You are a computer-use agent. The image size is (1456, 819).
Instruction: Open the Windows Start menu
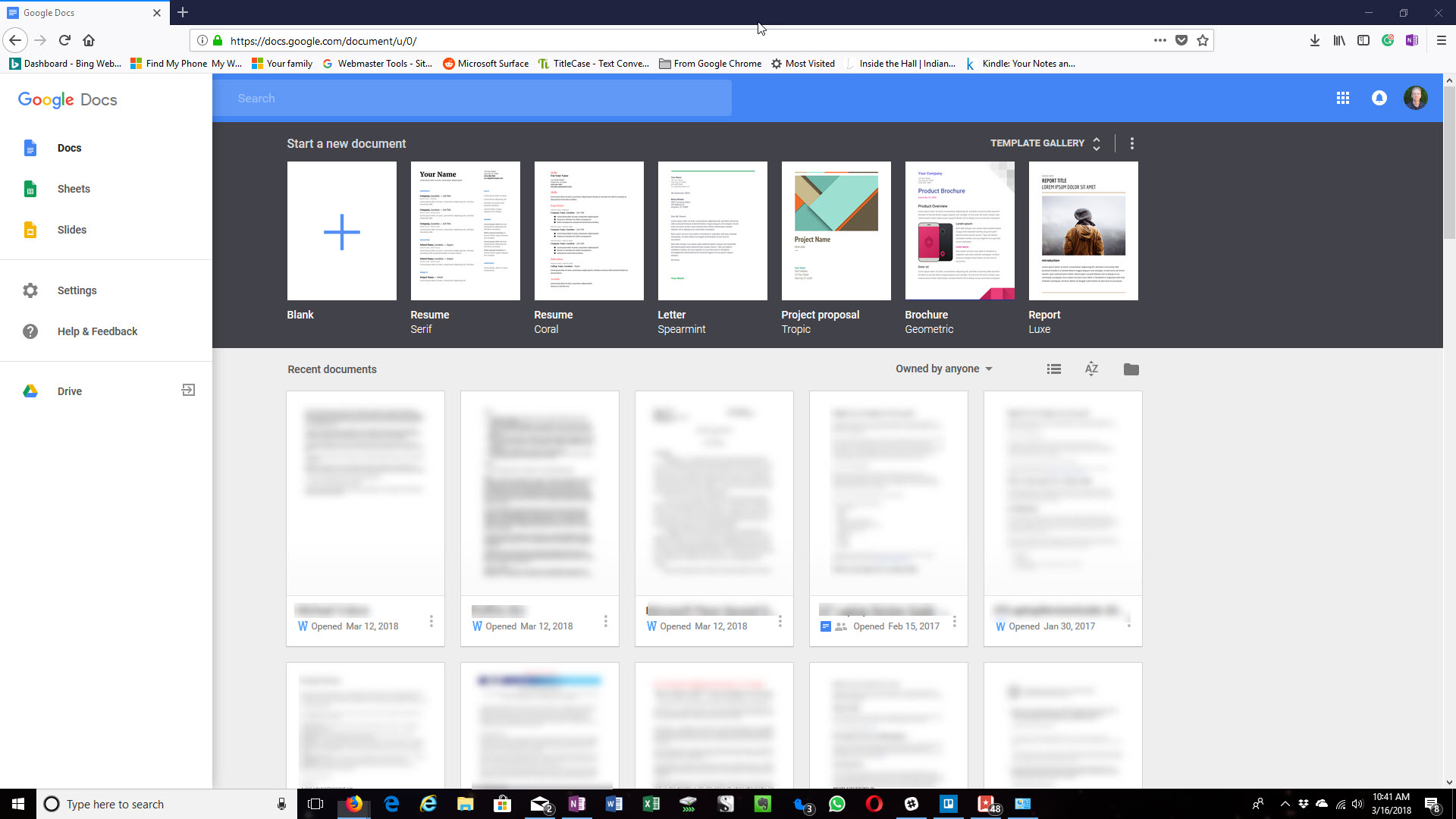click(18, 804)
